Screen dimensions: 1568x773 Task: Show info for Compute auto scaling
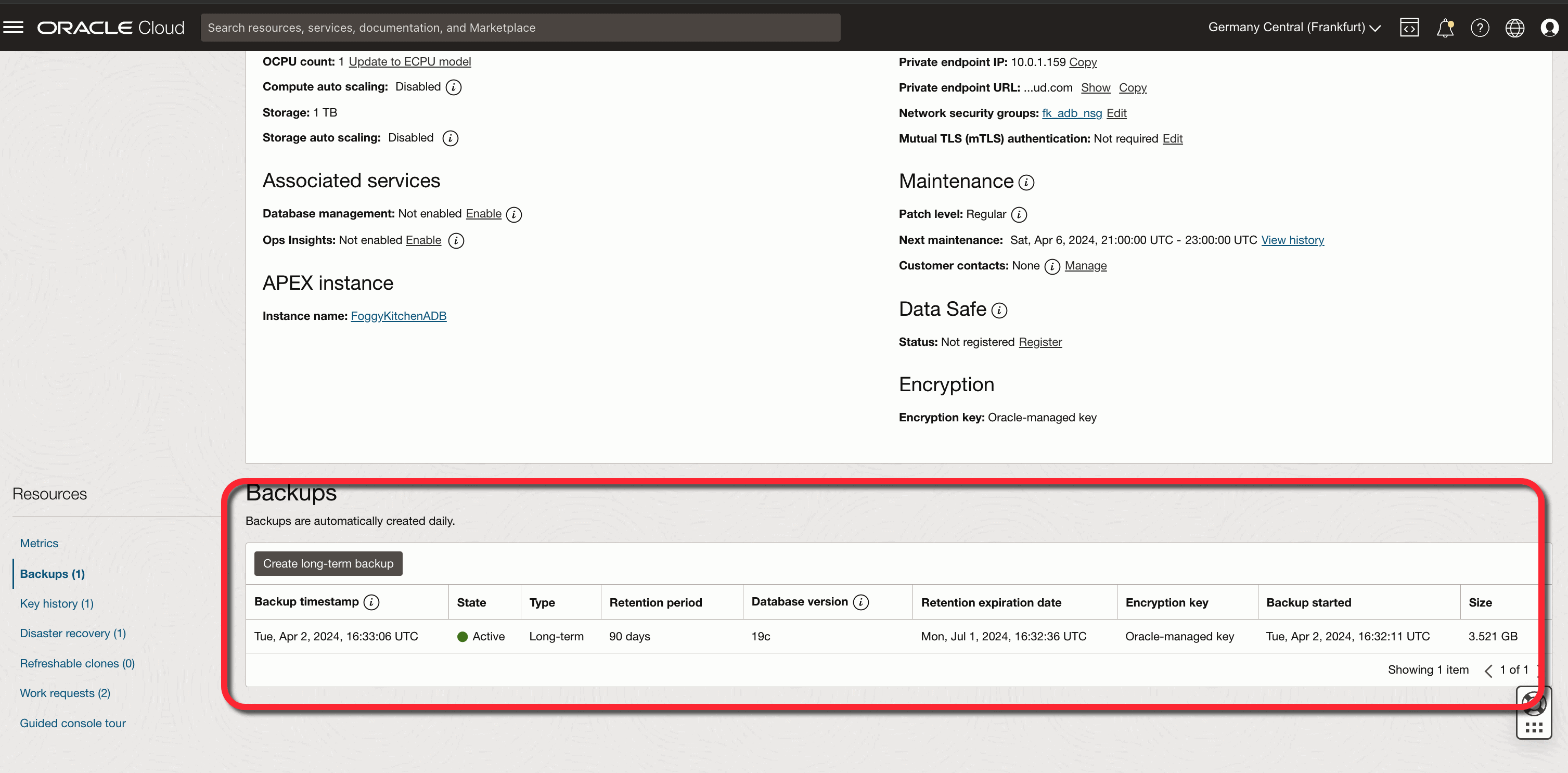pos(454,87)
